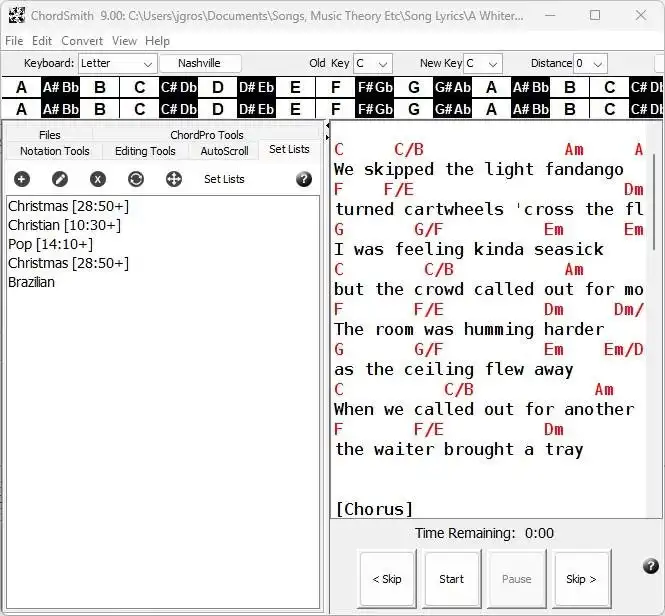
Task: Click the four-way move arrows icon
Action: tap(174, 179)
